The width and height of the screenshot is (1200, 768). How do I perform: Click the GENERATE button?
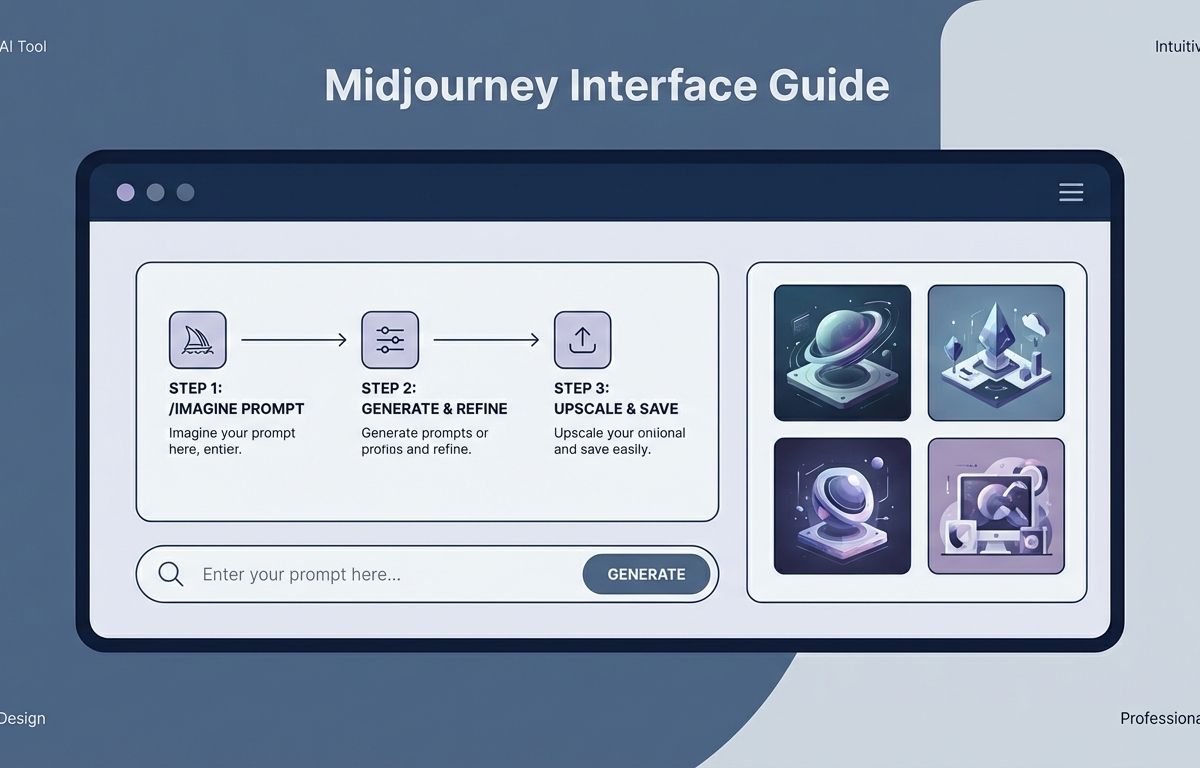pos(646,574)
